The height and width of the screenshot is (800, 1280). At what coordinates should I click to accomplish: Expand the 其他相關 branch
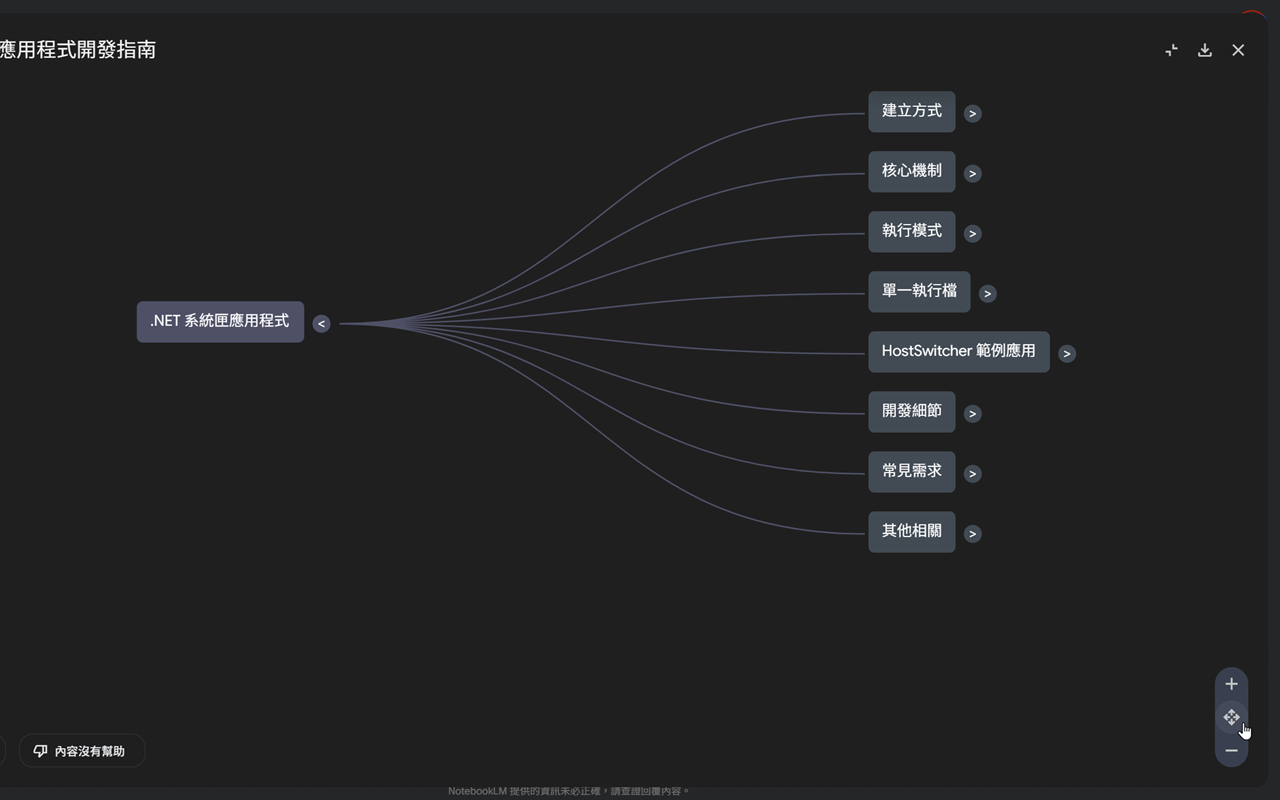point(972,533)
